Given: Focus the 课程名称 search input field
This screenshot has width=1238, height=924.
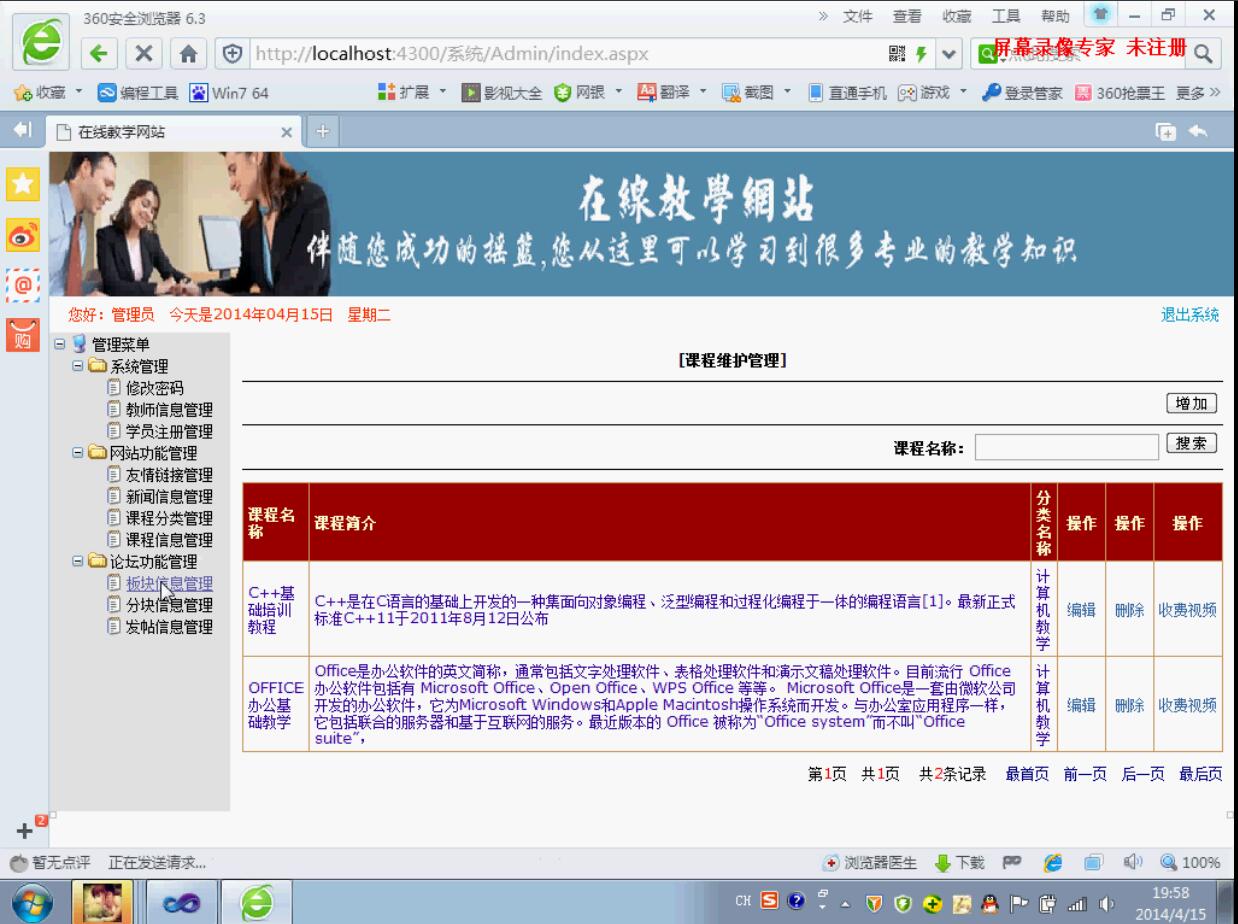Looking at the screenshot, I should pos(1066,447).
